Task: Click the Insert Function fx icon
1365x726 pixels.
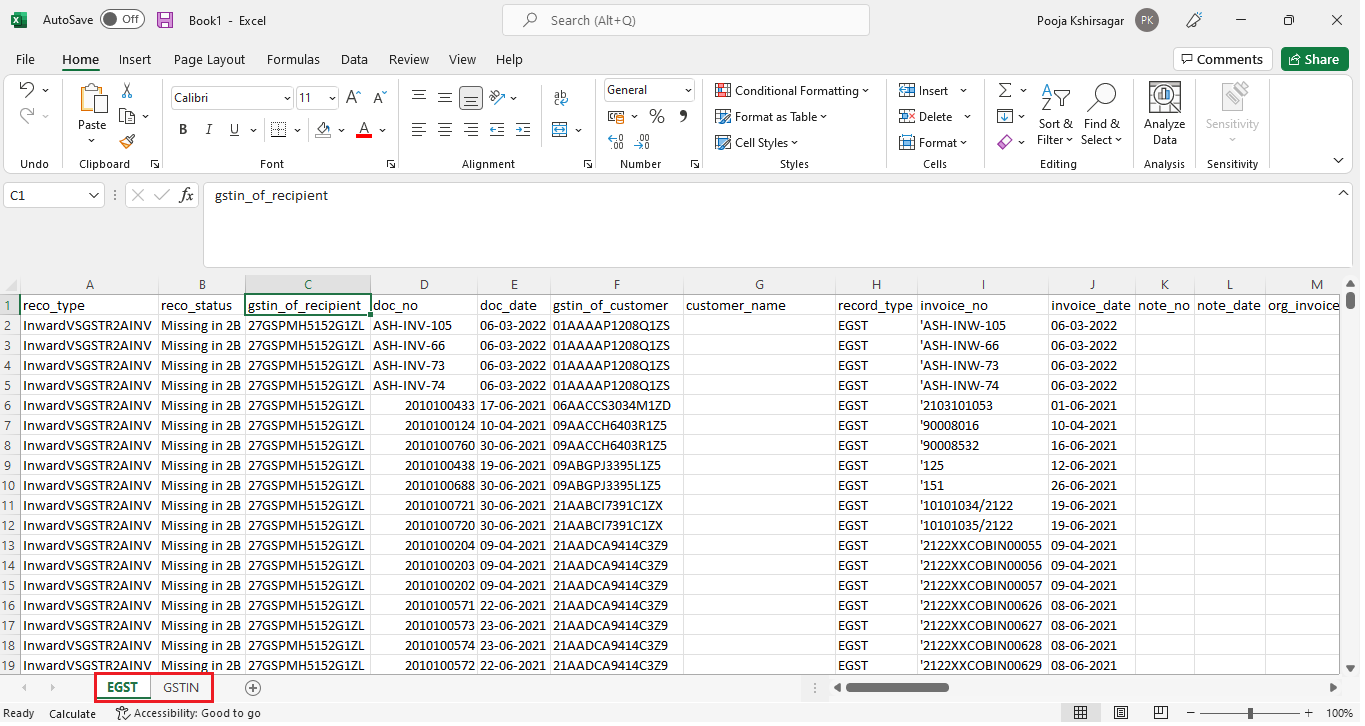Action: tap(186, 196)
